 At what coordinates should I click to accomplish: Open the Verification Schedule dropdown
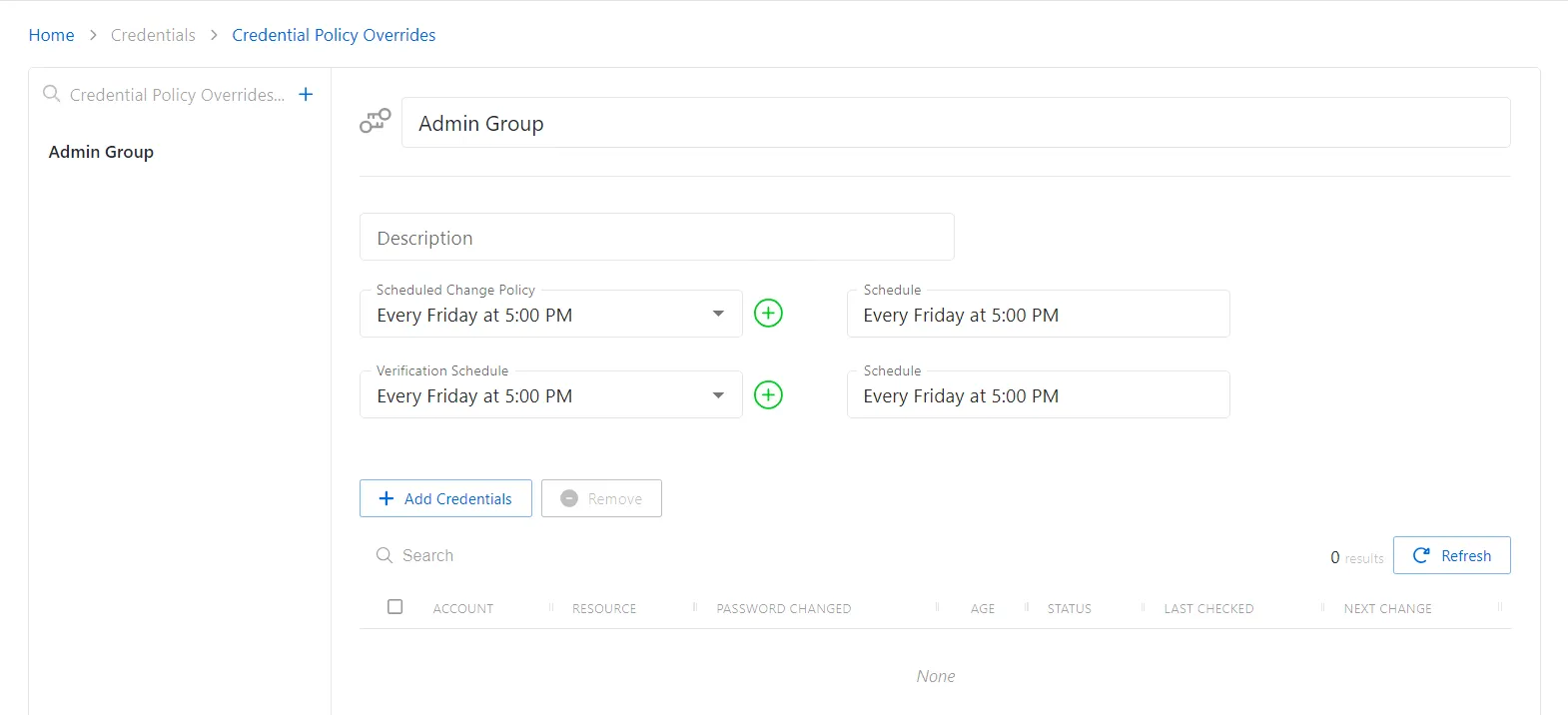(551, 394)
